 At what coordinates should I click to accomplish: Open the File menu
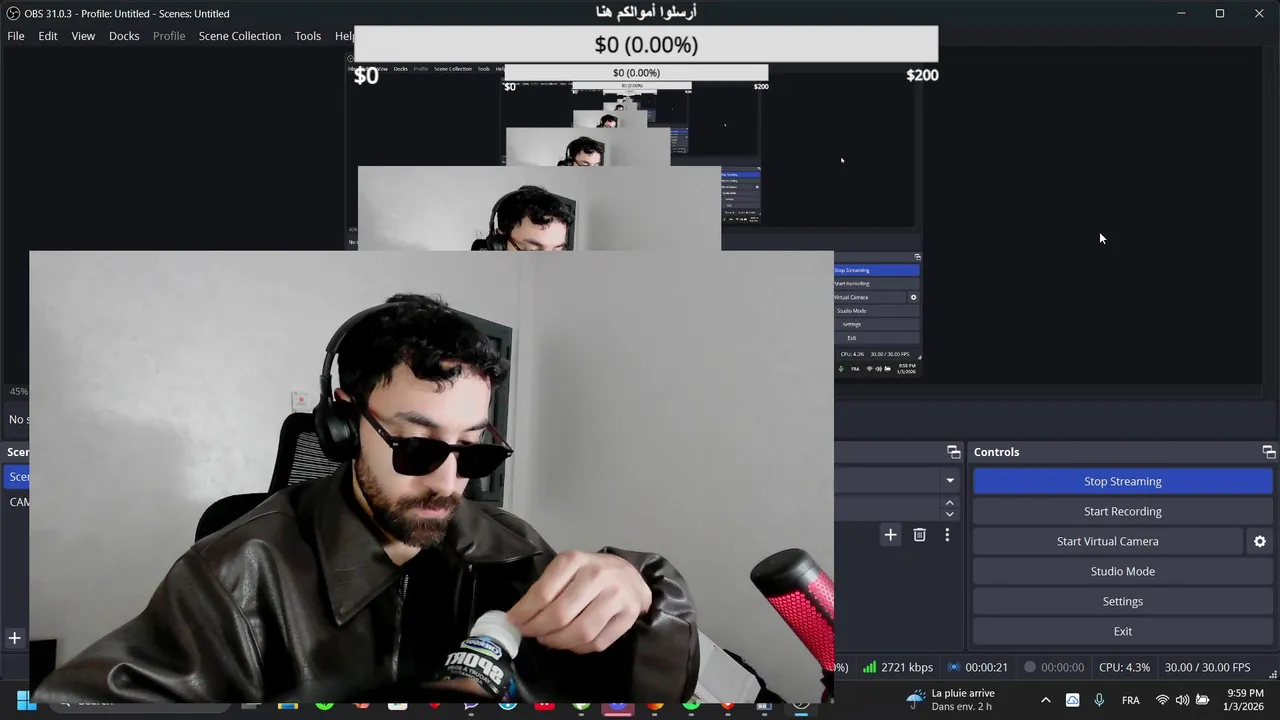coord(16,36)
